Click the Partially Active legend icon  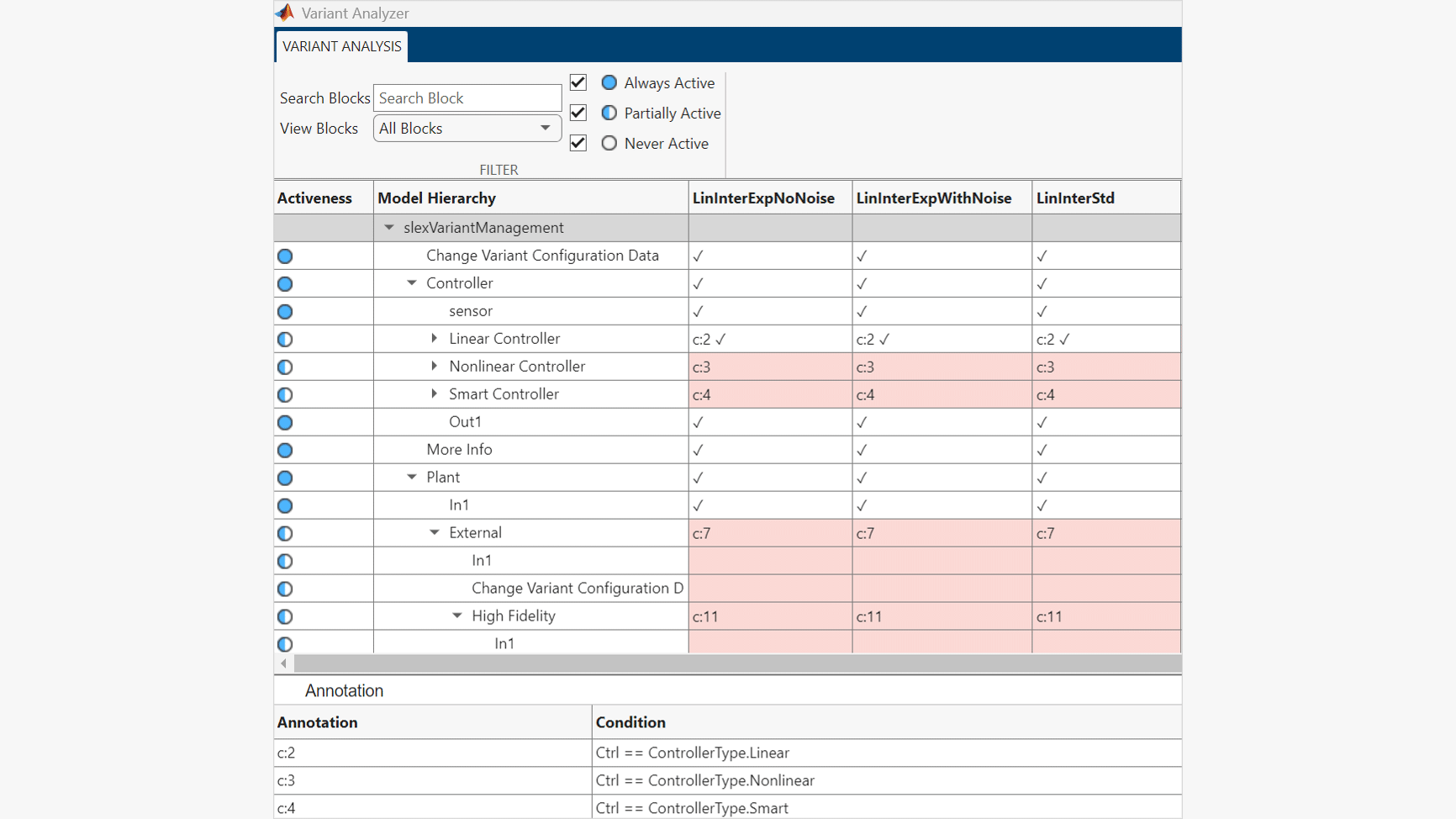[x=609, y=113]
